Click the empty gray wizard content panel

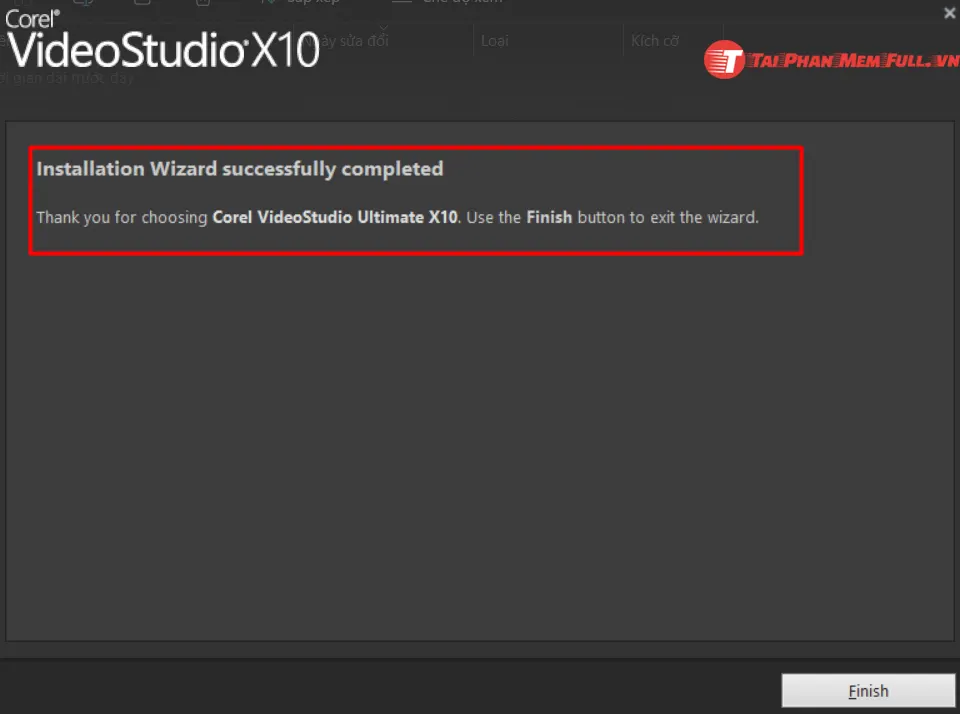click(480, 447)
